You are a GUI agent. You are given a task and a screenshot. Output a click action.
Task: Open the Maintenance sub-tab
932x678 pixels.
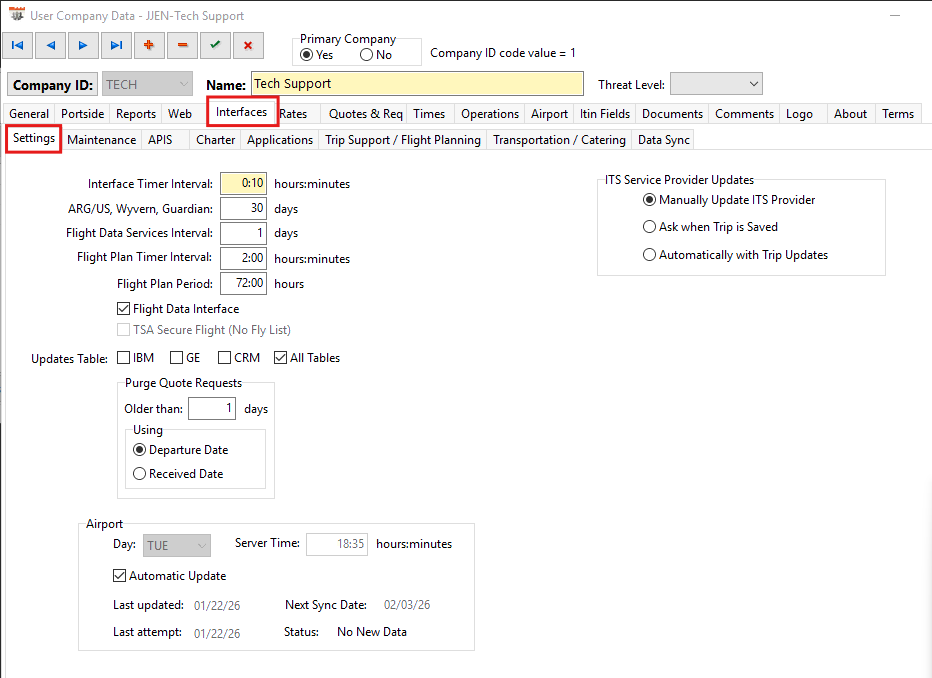click(x=101, y=140)
